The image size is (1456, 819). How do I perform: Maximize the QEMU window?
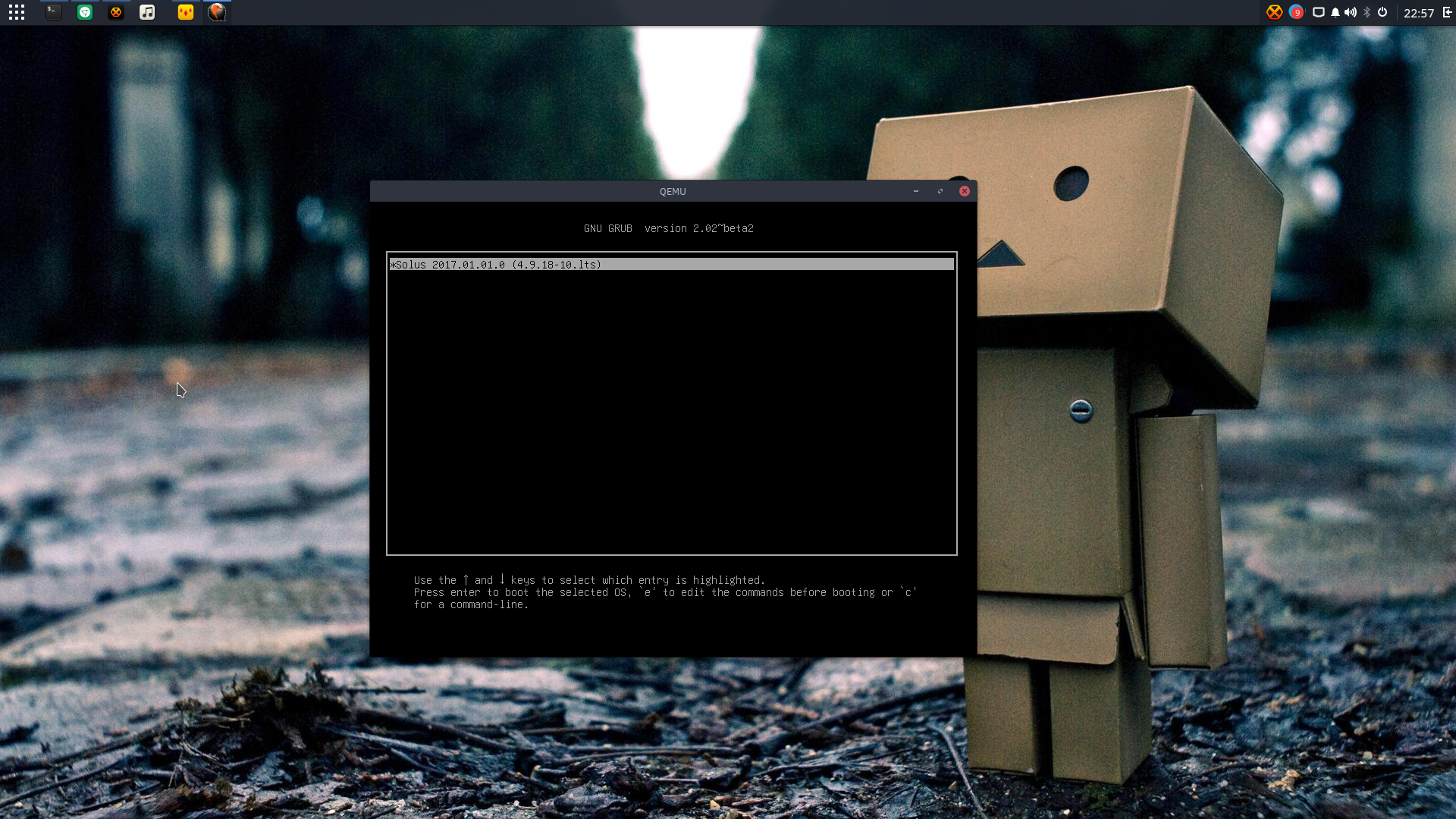[x=940, y=191]
